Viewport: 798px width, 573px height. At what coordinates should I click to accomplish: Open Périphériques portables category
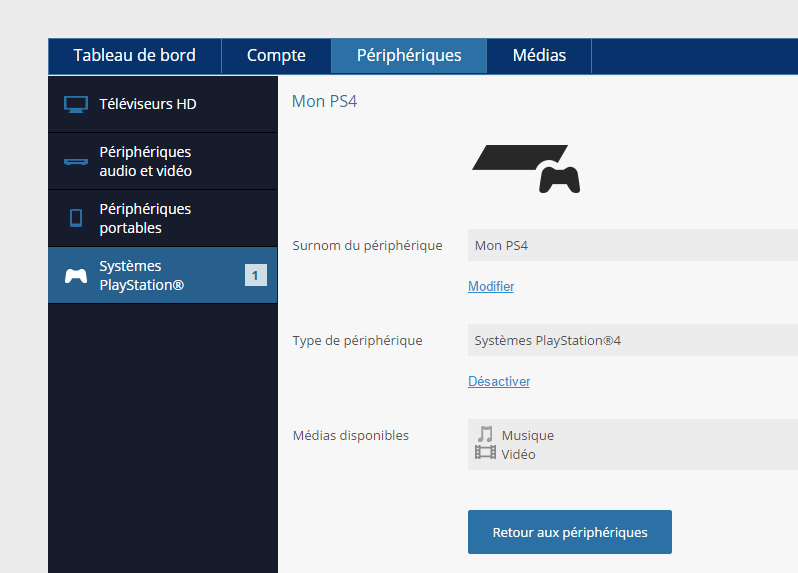point(163,218)
